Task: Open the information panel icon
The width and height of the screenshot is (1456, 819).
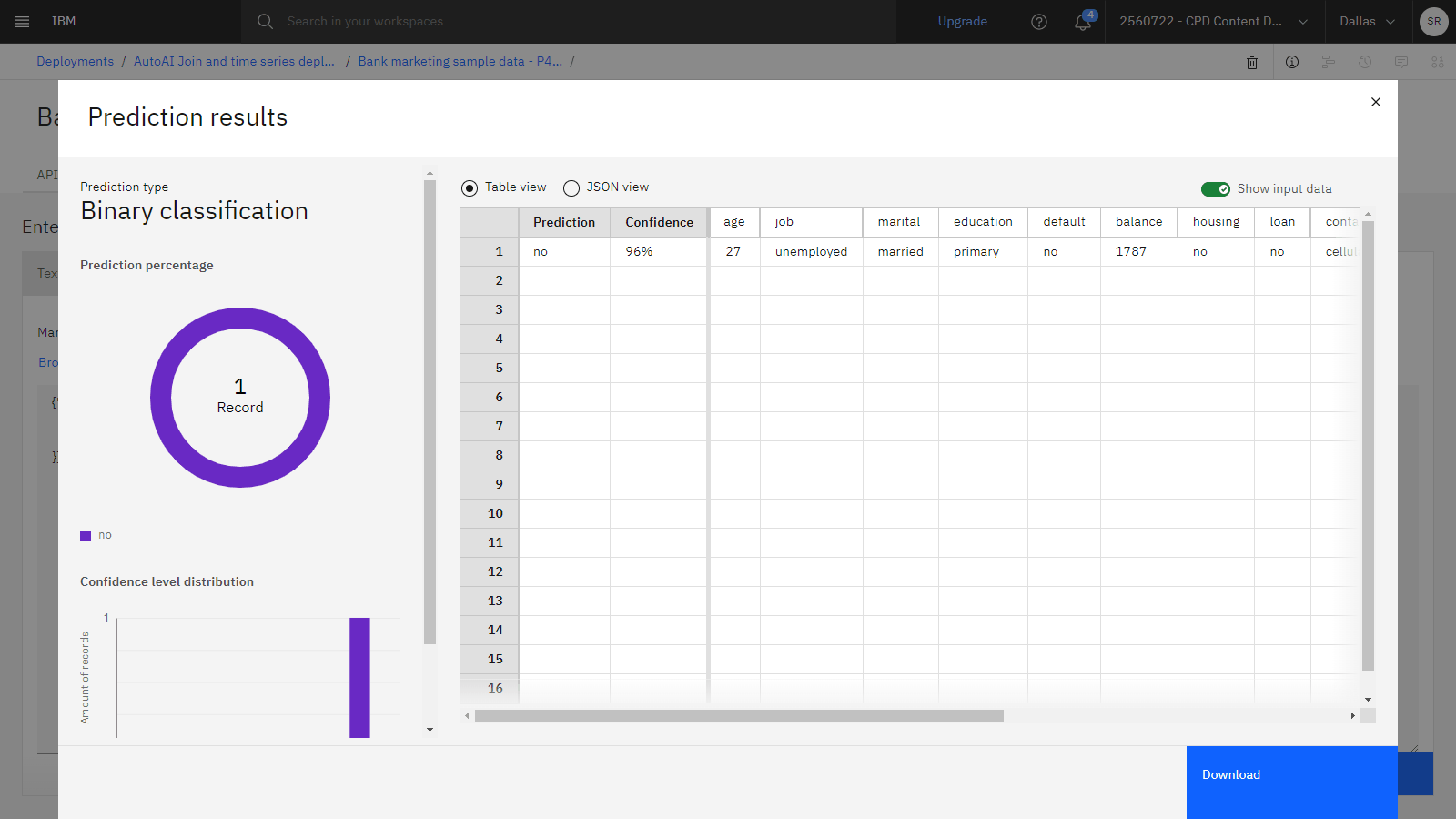Action: pos(1292,62)
